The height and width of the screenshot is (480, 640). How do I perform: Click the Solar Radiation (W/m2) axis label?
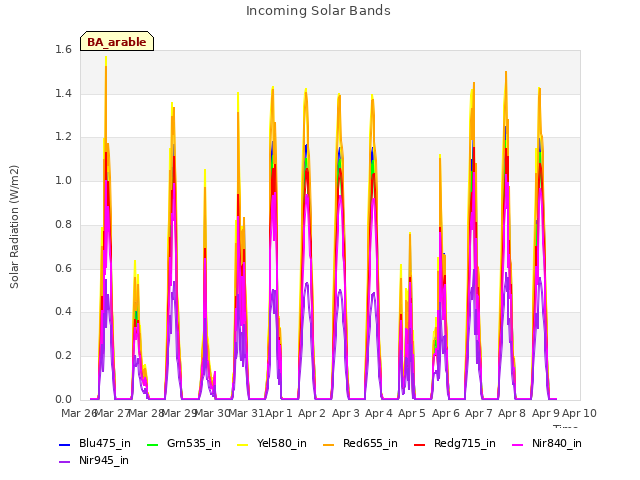14,227
